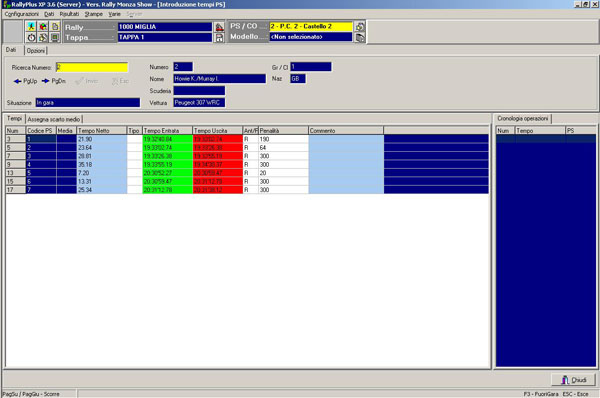Open the Configurazioni menu

[x=21, y=14]
